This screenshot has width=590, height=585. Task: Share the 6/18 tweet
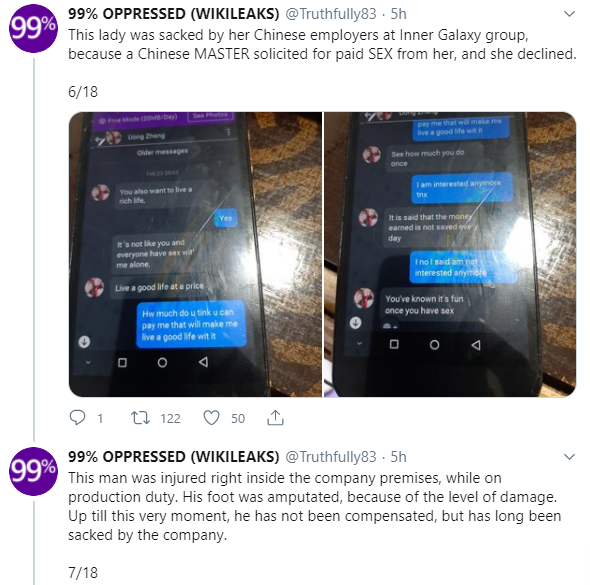coord(275,418)
